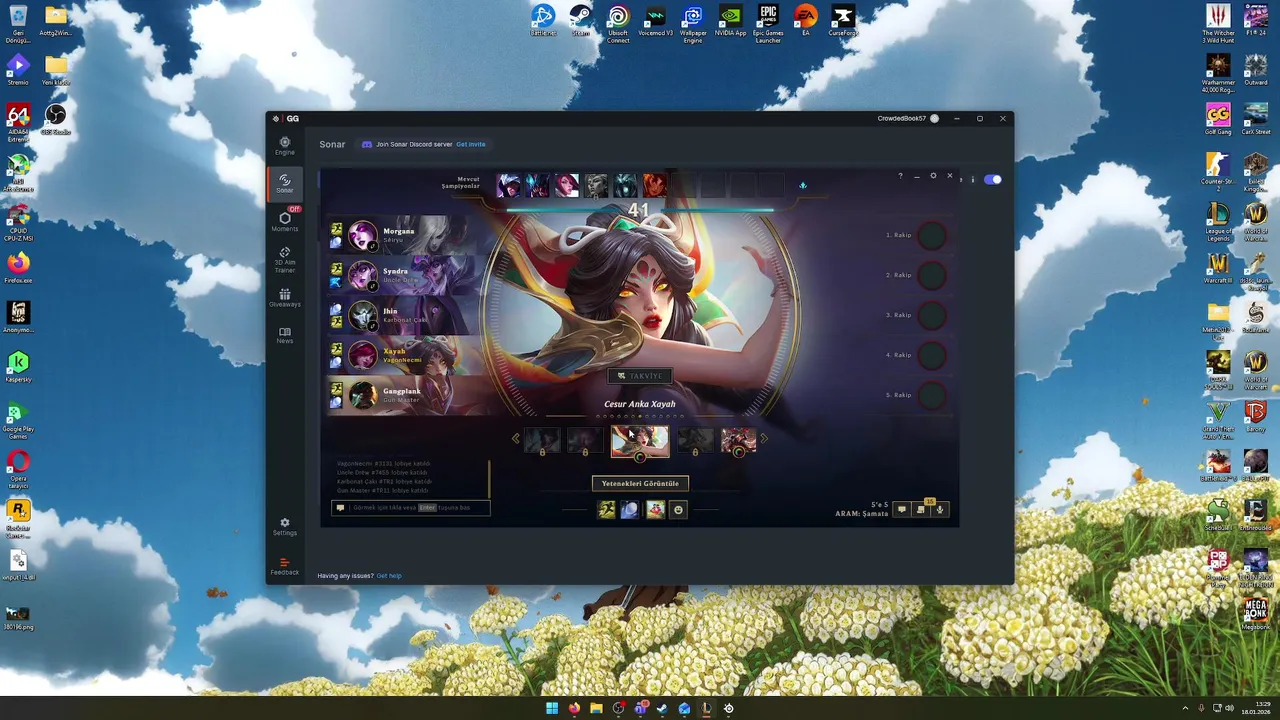Change the first summoner spell slot

pyautogui.click(x=606, y=510)
